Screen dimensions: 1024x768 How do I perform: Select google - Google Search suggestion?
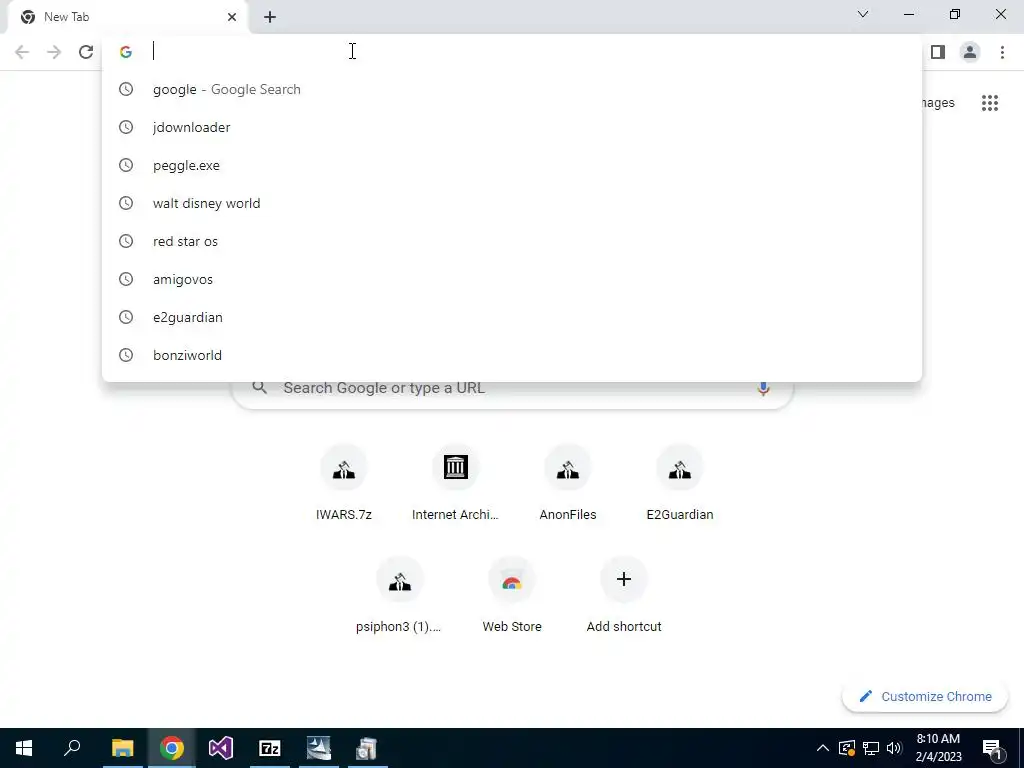pyautogui.click(x=512, y=89)
